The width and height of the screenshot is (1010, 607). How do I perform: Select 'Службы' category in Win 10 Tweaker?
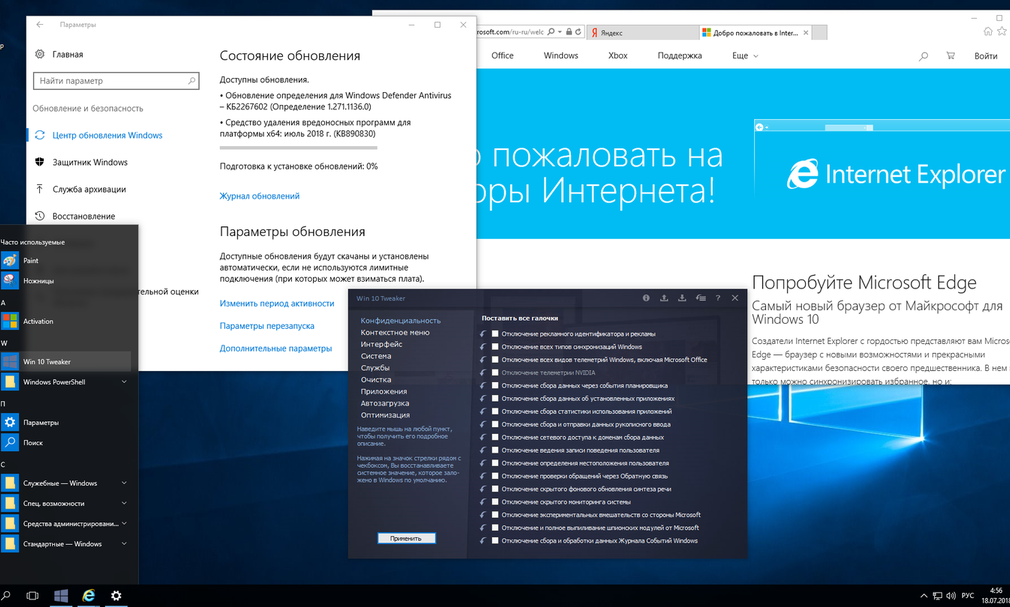click(x=375, y=368)
